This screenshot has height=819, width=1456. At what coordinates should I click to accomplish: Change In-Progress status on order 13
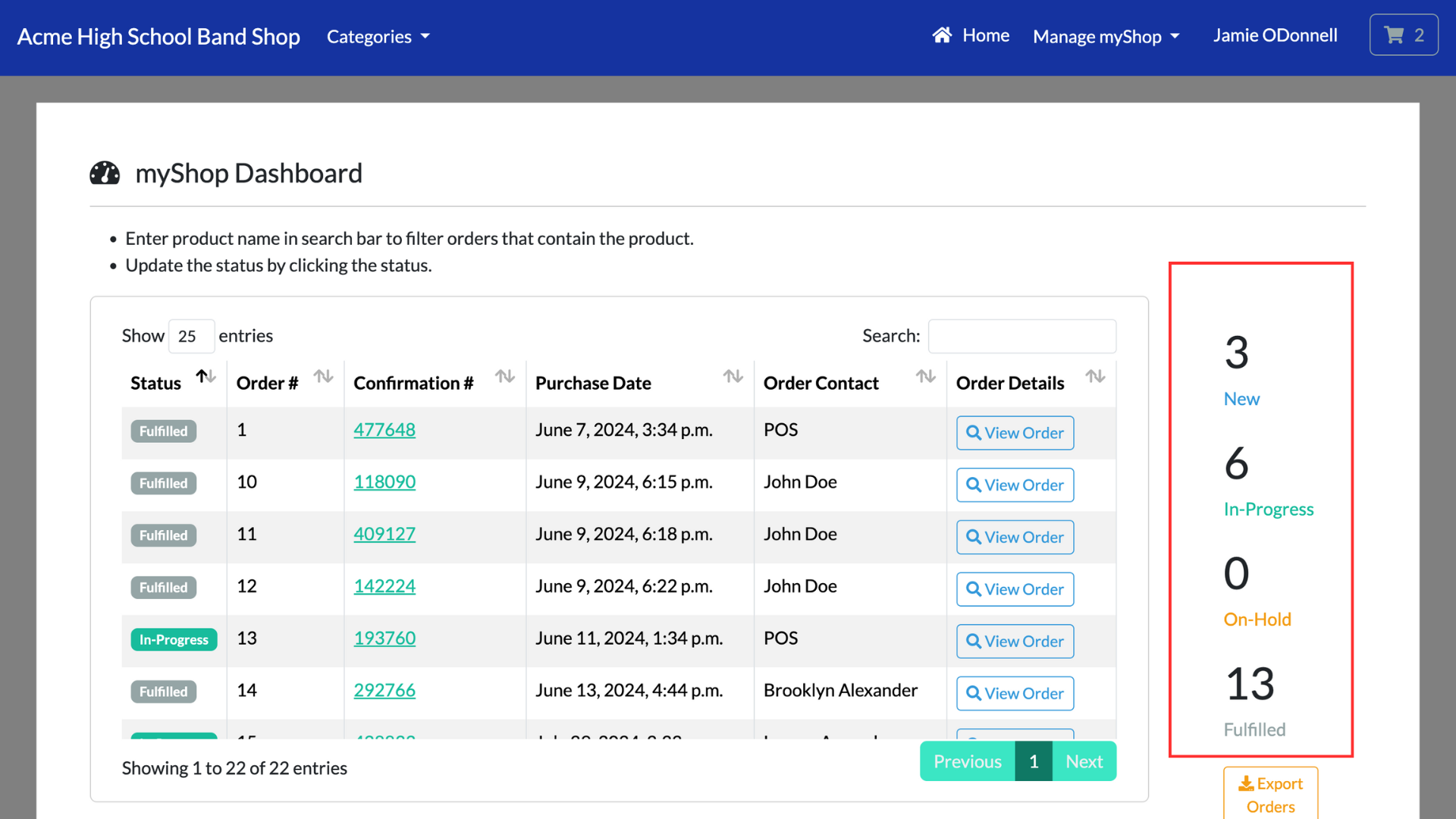click(x=174, y=639)
